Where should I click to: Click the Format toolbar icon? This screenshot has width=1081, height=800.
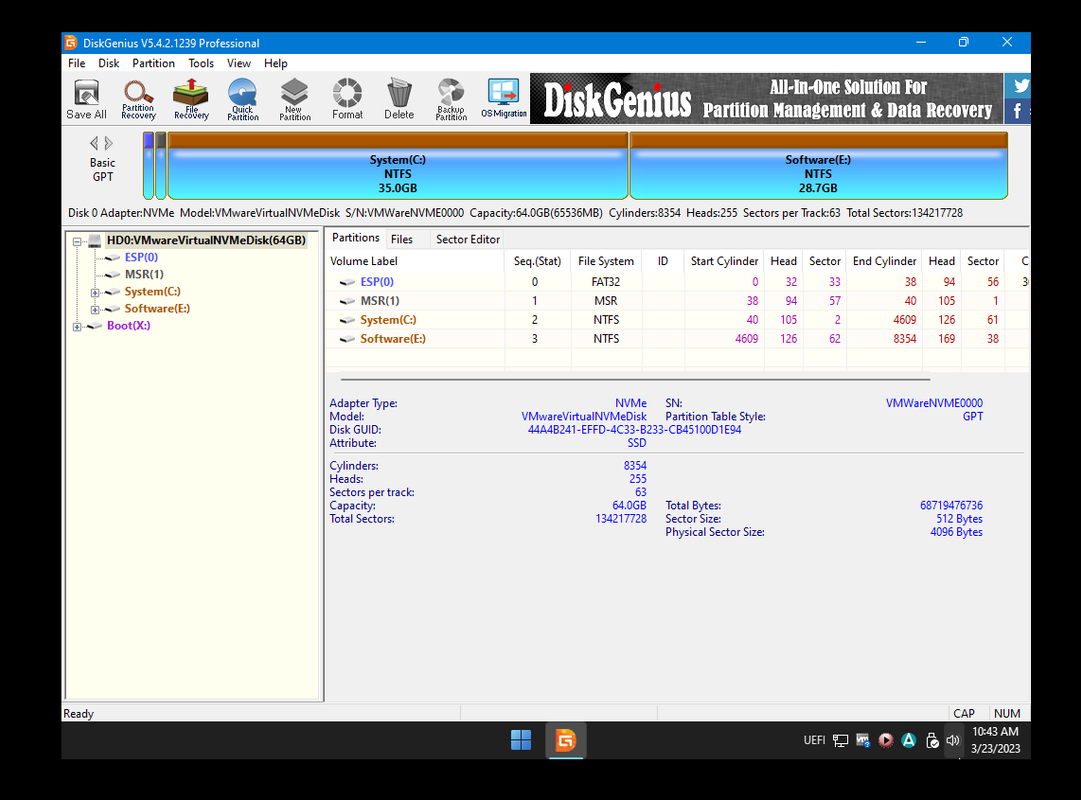pos(347,99)
